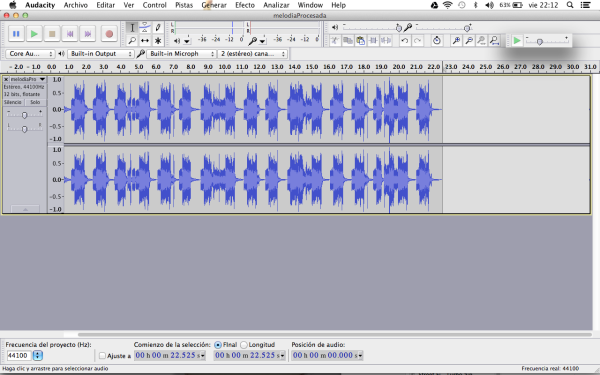Open the selection end time format dropdown
The image size is (600, 375).
click(282, 355)
